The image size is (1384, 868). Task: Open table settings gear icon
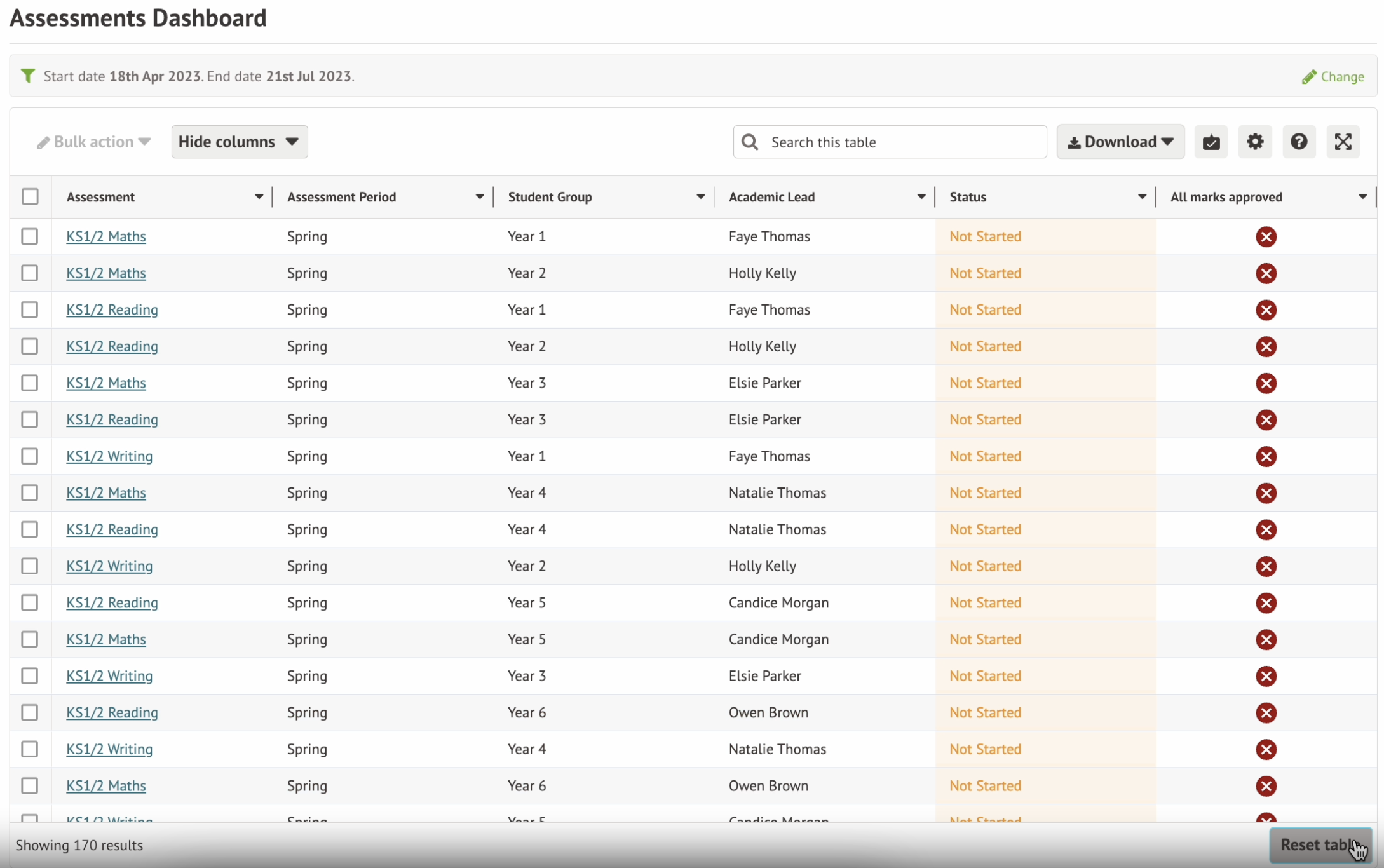pos(1255,142)
